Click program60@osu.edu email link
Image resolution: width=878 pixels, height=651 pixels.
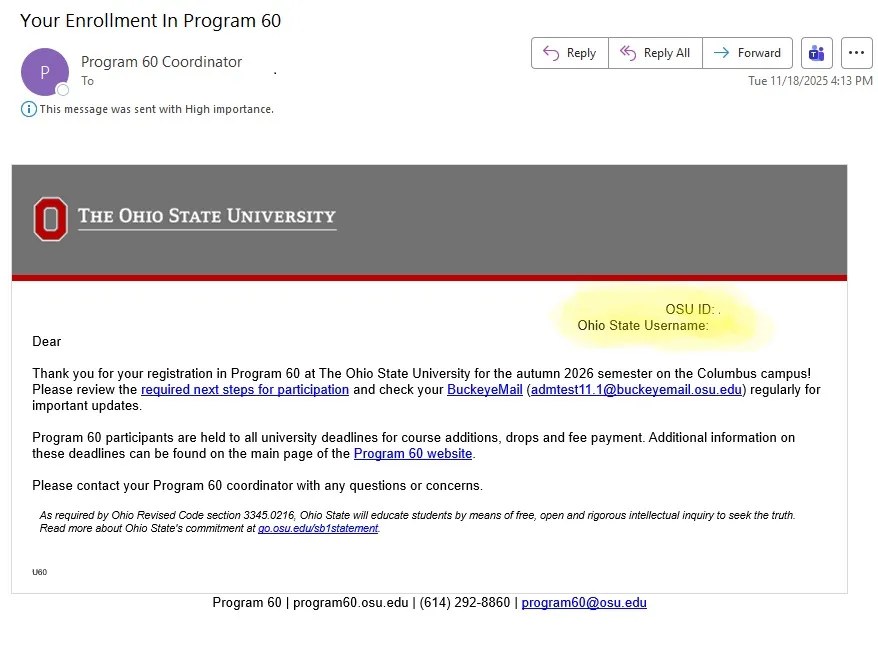tap(584, 603)
